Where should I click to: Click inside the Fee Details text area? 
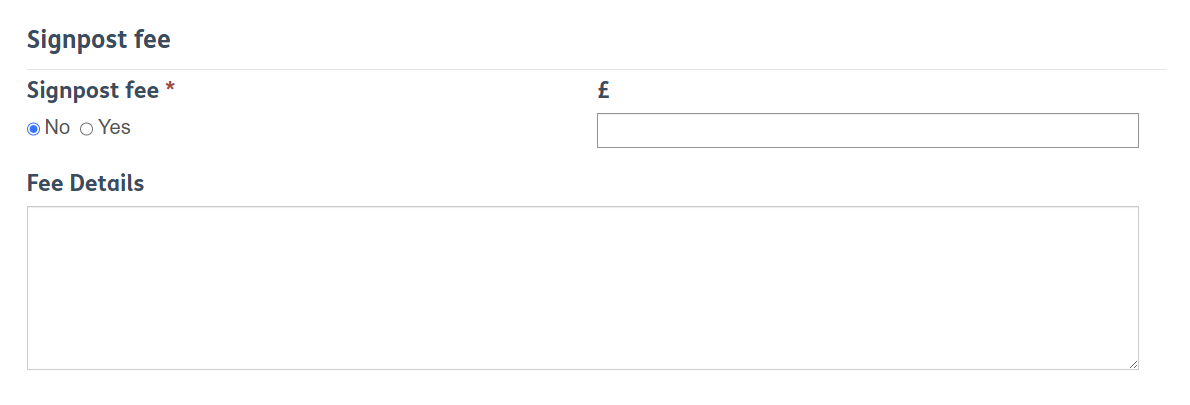click(x=582, y=288)
